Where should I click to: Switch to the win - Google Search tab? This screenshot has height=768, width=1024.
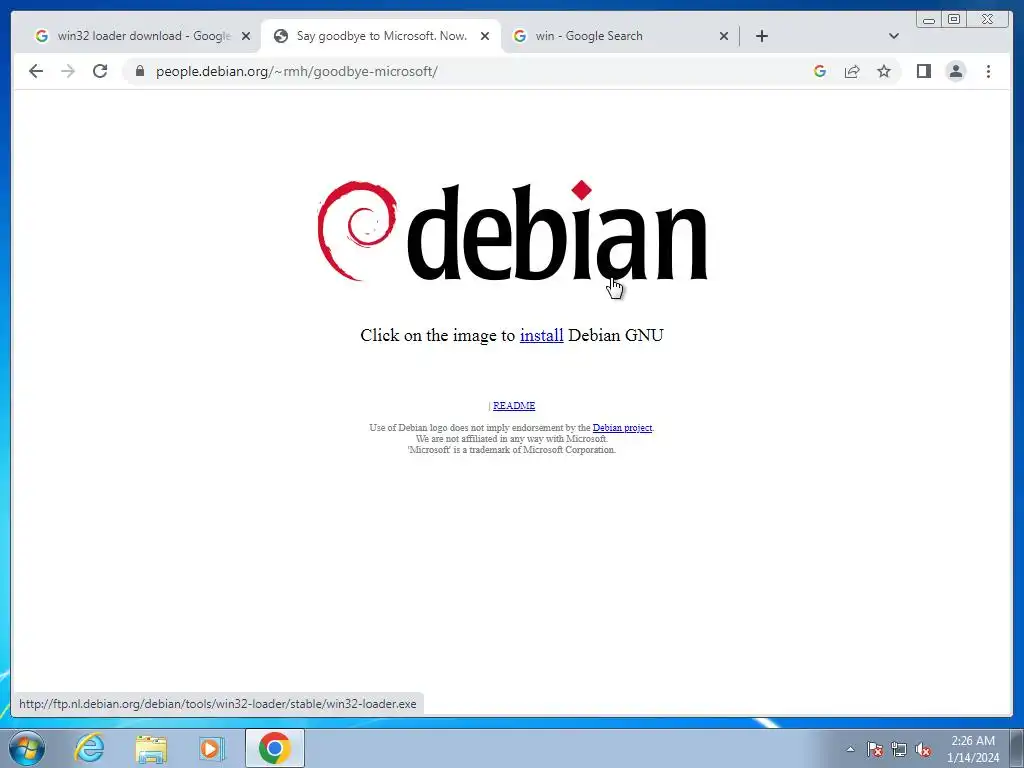click(x=619, y=36)
